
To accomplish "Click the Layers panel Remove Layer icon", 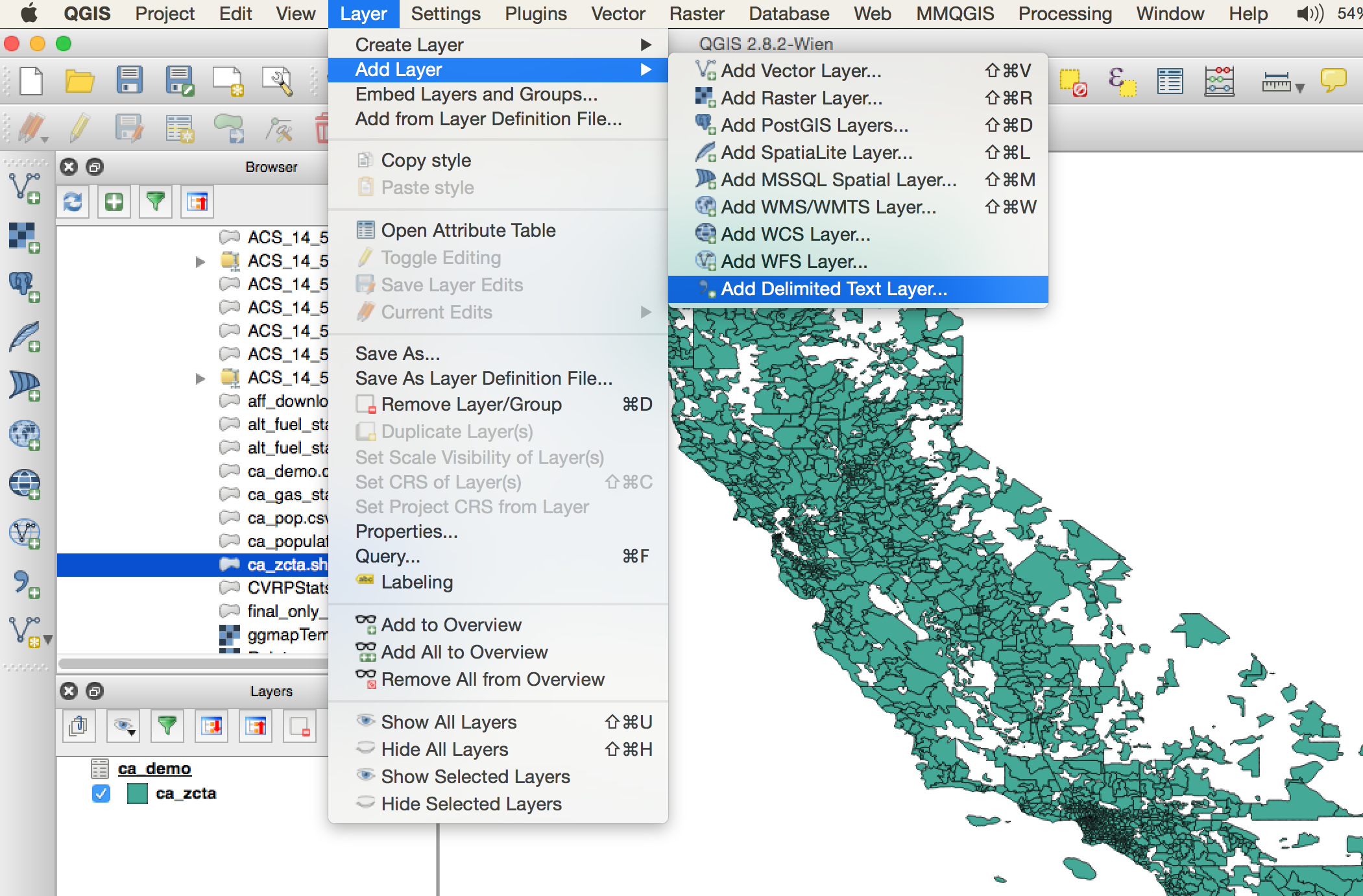I will tap(300, 725).
